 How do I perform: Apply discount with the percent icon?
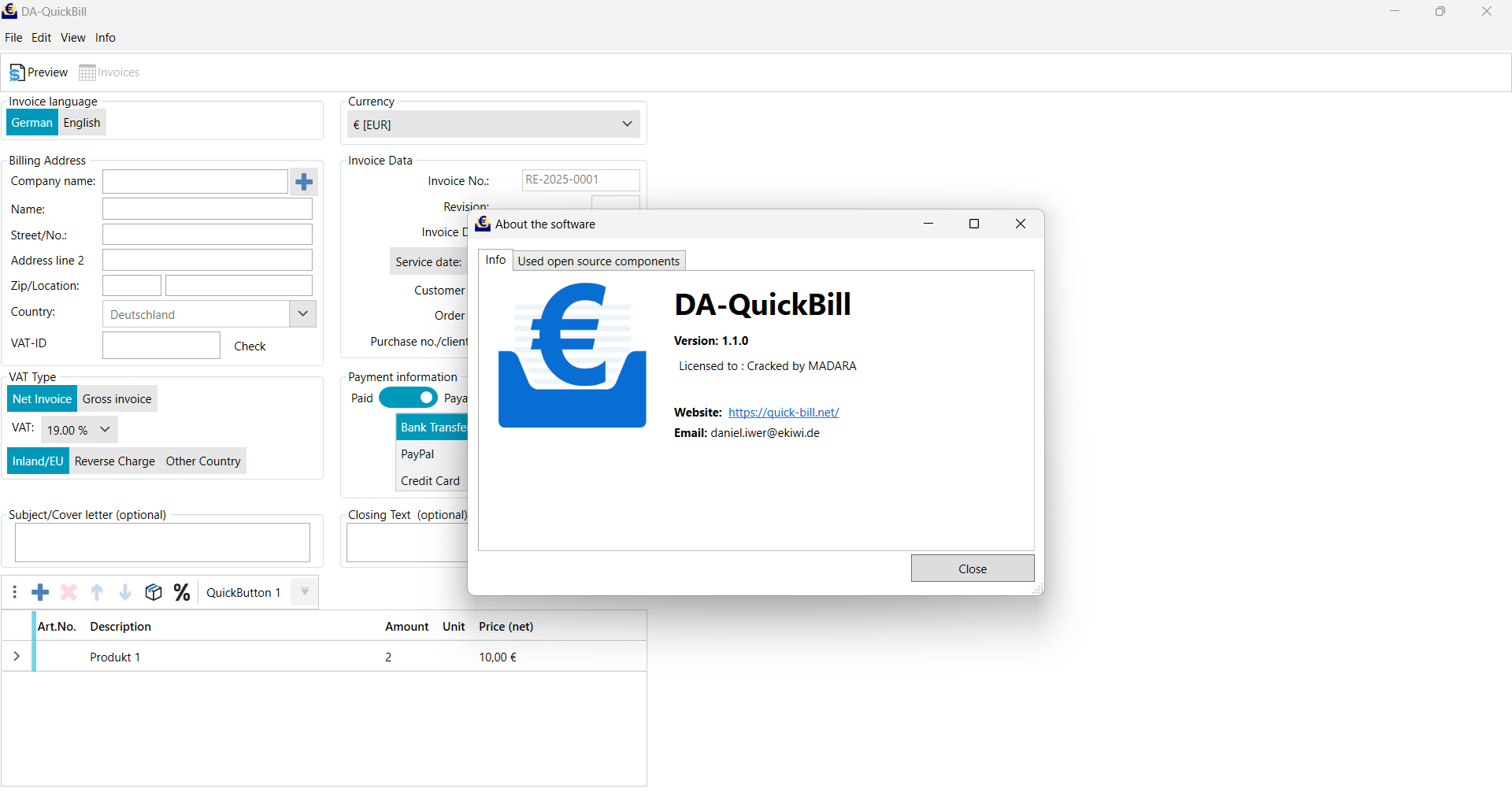pyautogui.click(x=182, y=592)
